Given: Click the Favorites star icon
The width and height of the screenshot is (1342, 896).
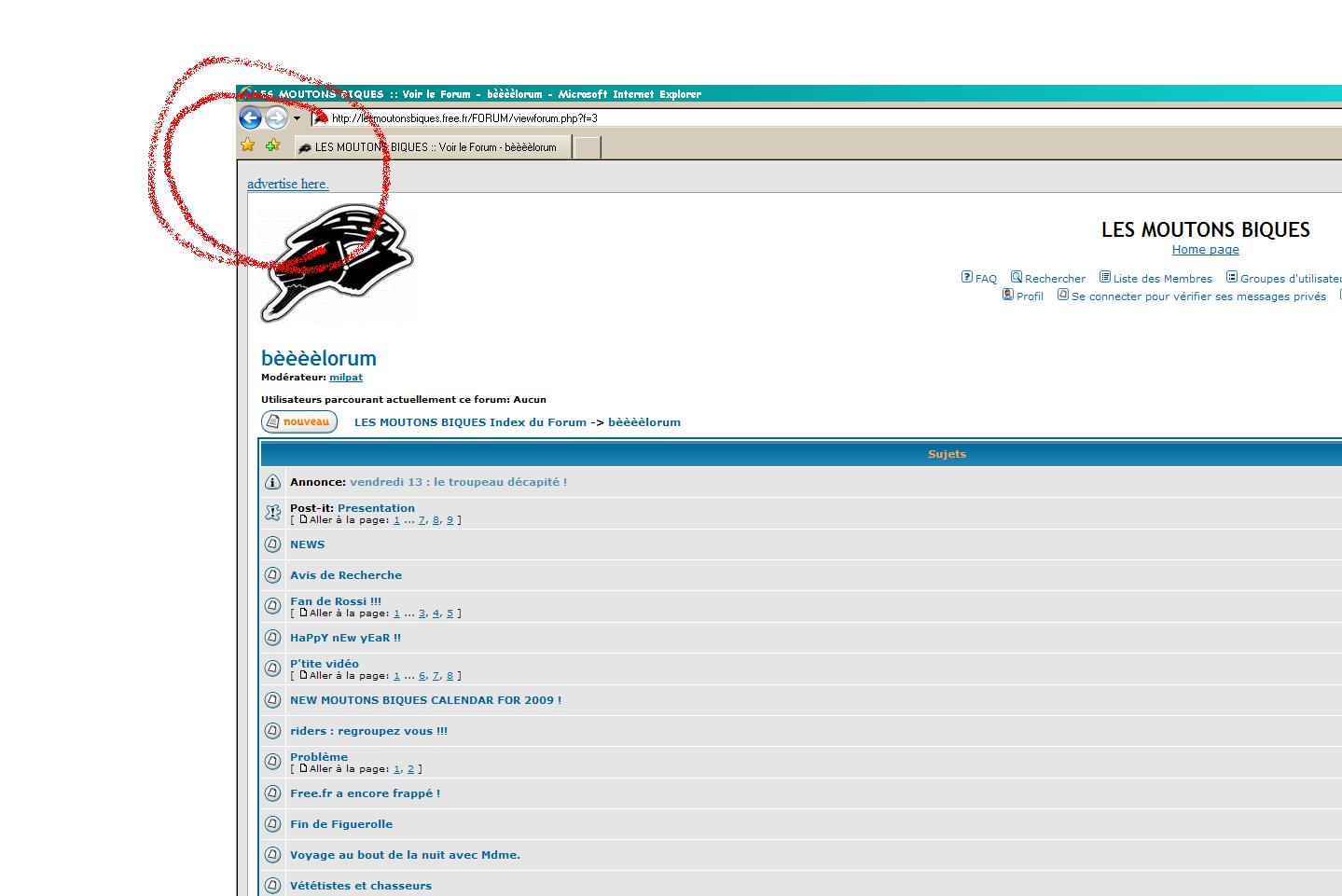Looking at the screenshot, I should 248,145.
